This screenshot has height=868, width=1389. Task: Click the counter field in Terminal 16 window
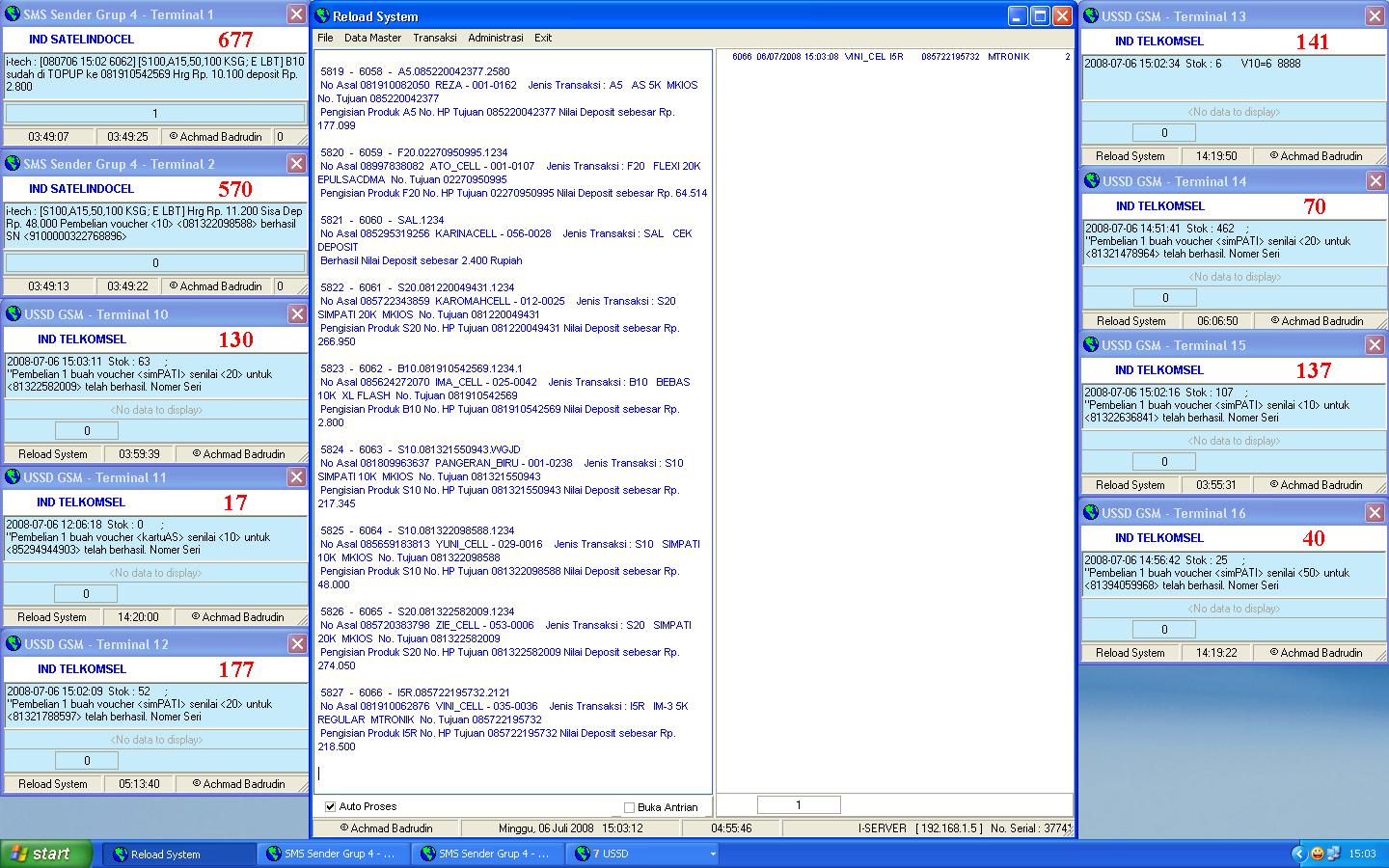(1164, 630)
